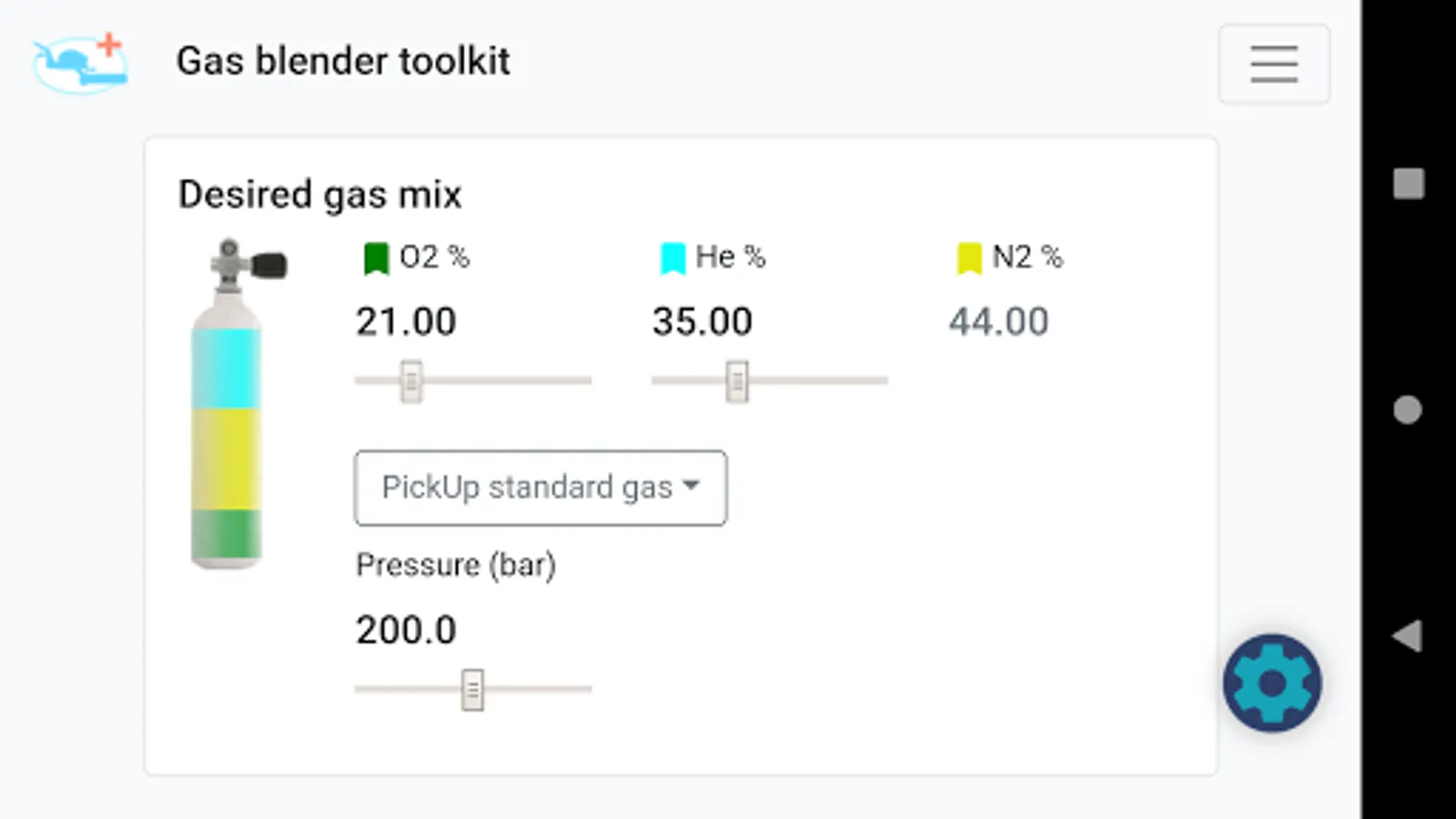This screenshot has height=819, width=1456.
Task: Open the PickUp standard gas dropdown
Action: [x=541, y=488]
